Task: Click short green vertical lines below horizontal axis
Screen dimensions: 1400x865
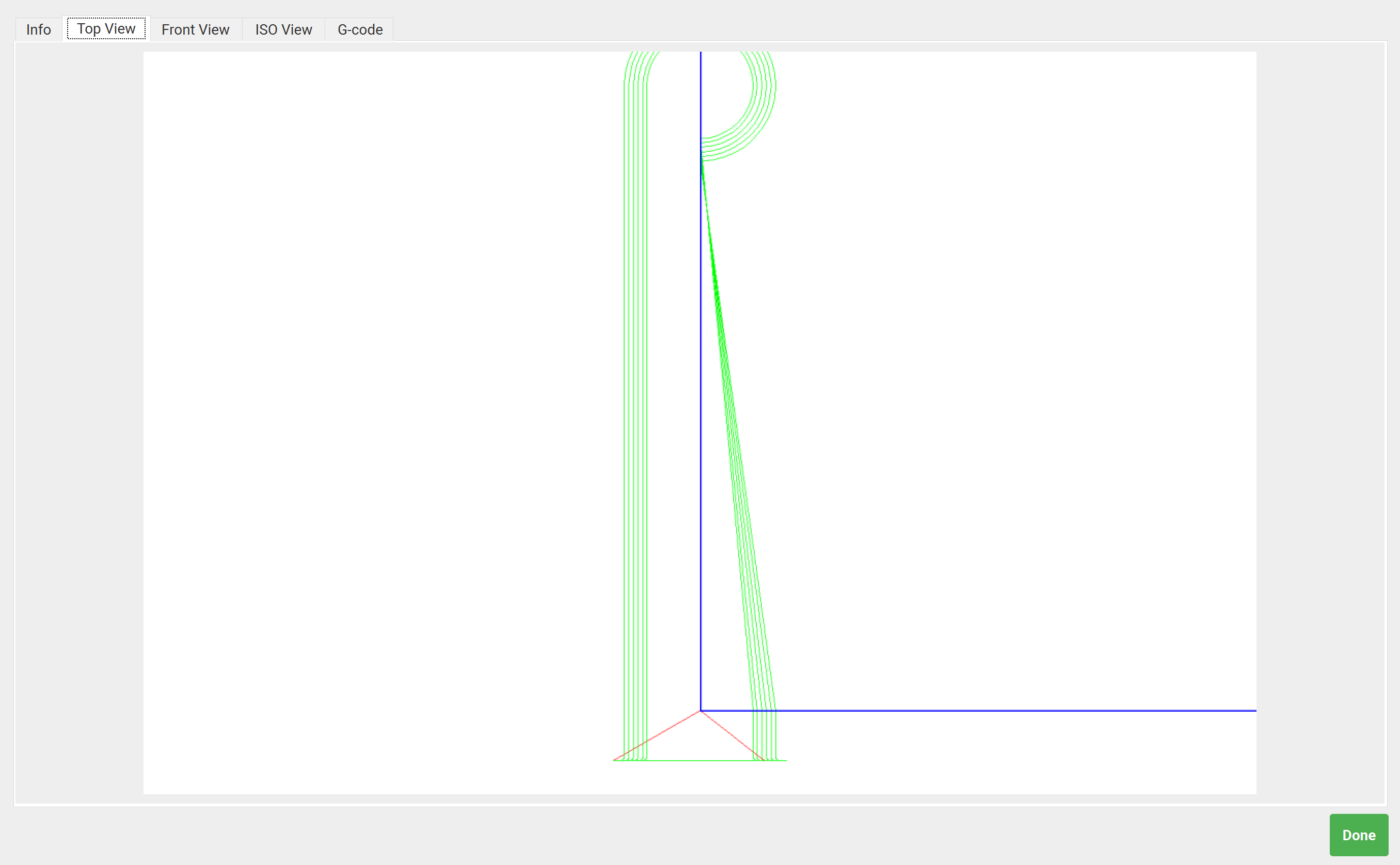Action: [765, 736]
